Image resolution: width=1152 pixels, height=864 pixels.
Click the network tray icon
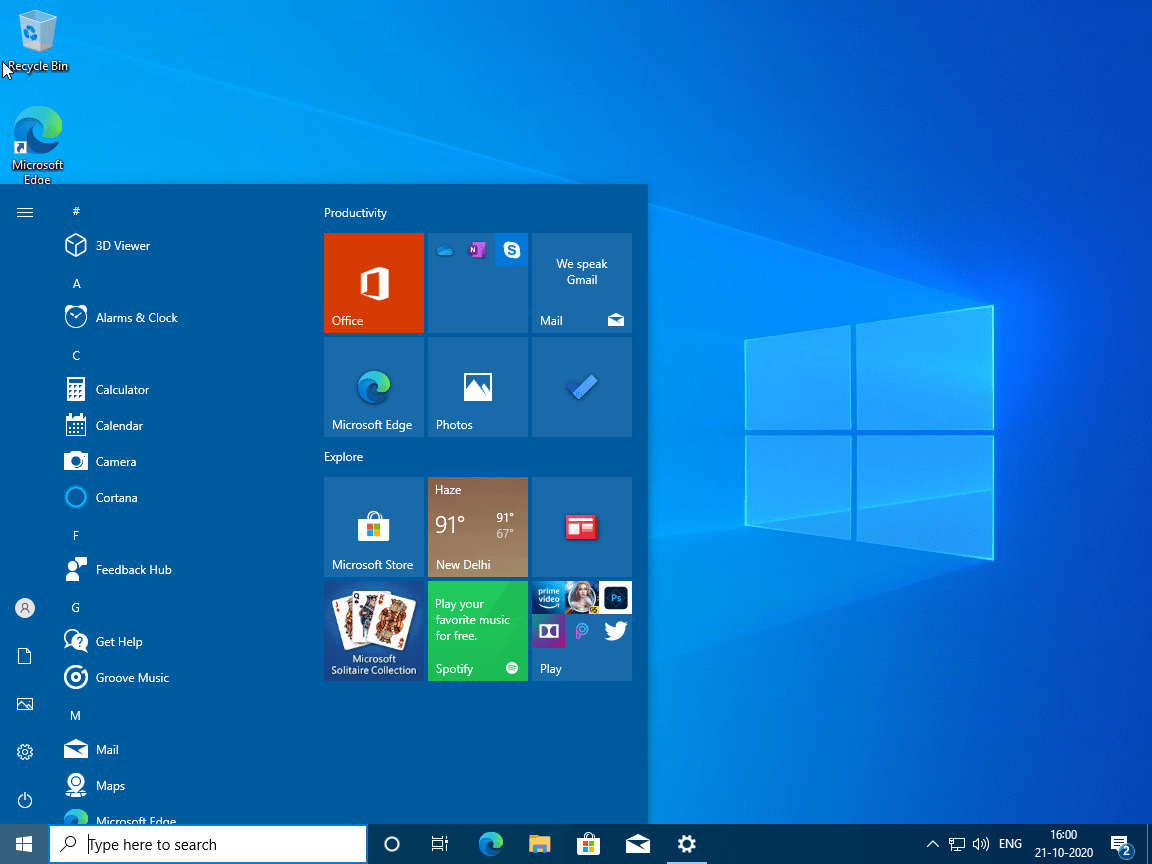click(957, 844)
